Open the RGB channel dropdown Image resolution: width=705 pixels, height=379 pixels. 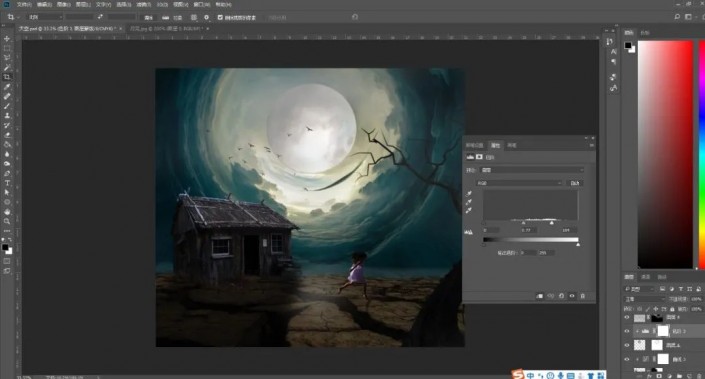(520, 183)
